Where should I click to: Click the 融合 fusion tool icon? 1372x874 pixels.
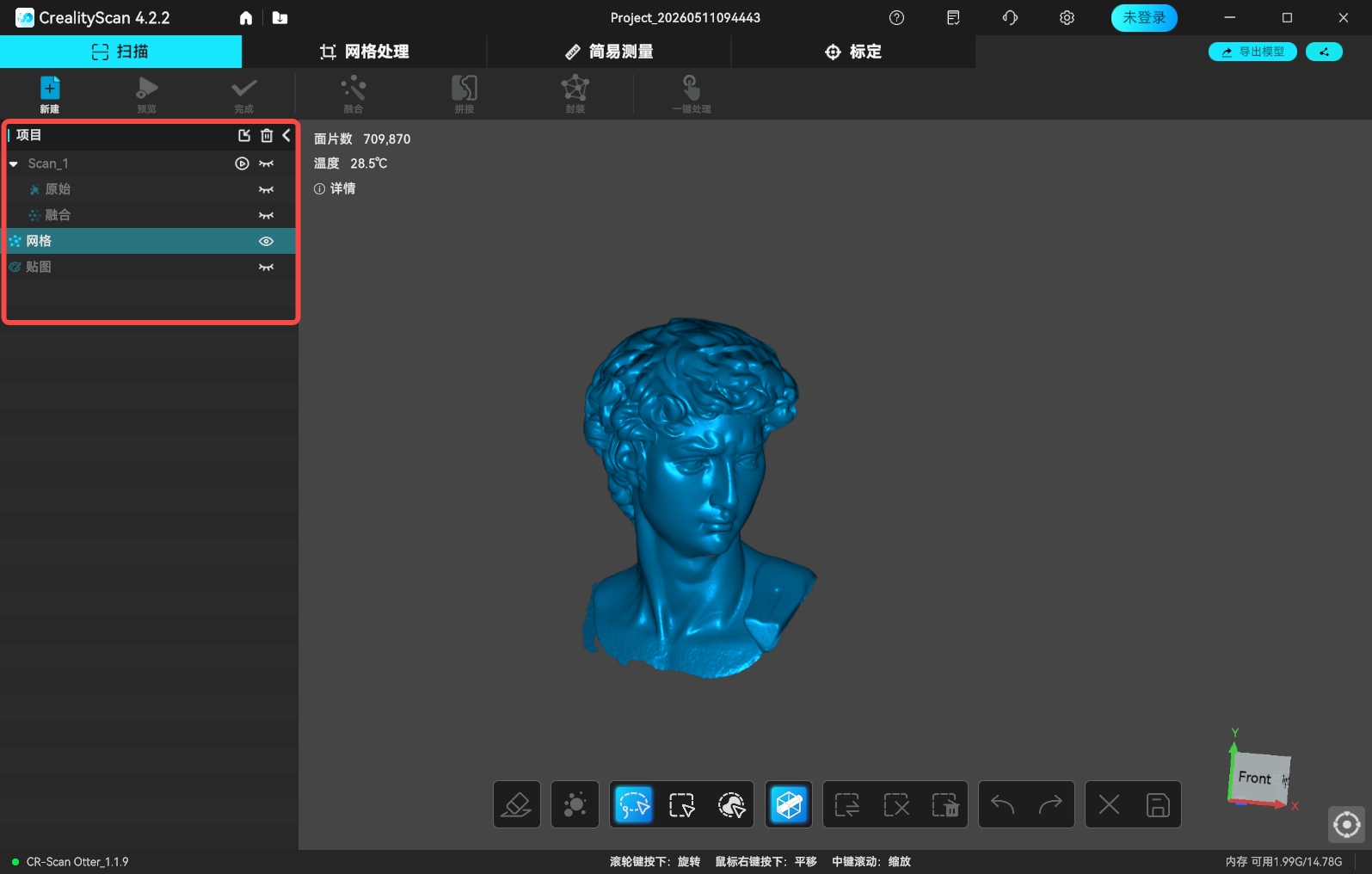coord(354,88)
